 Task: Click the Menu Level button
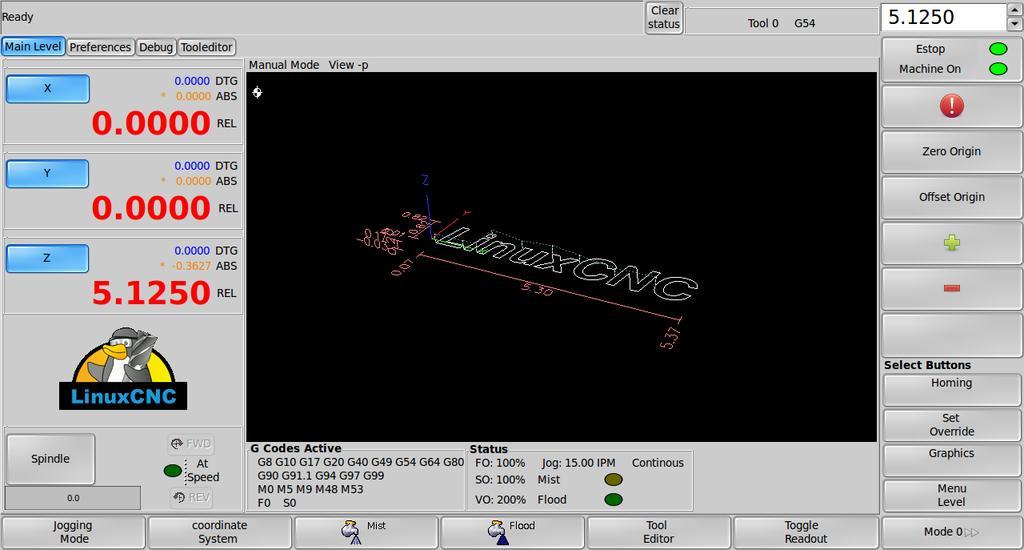(x=952, y=495)
